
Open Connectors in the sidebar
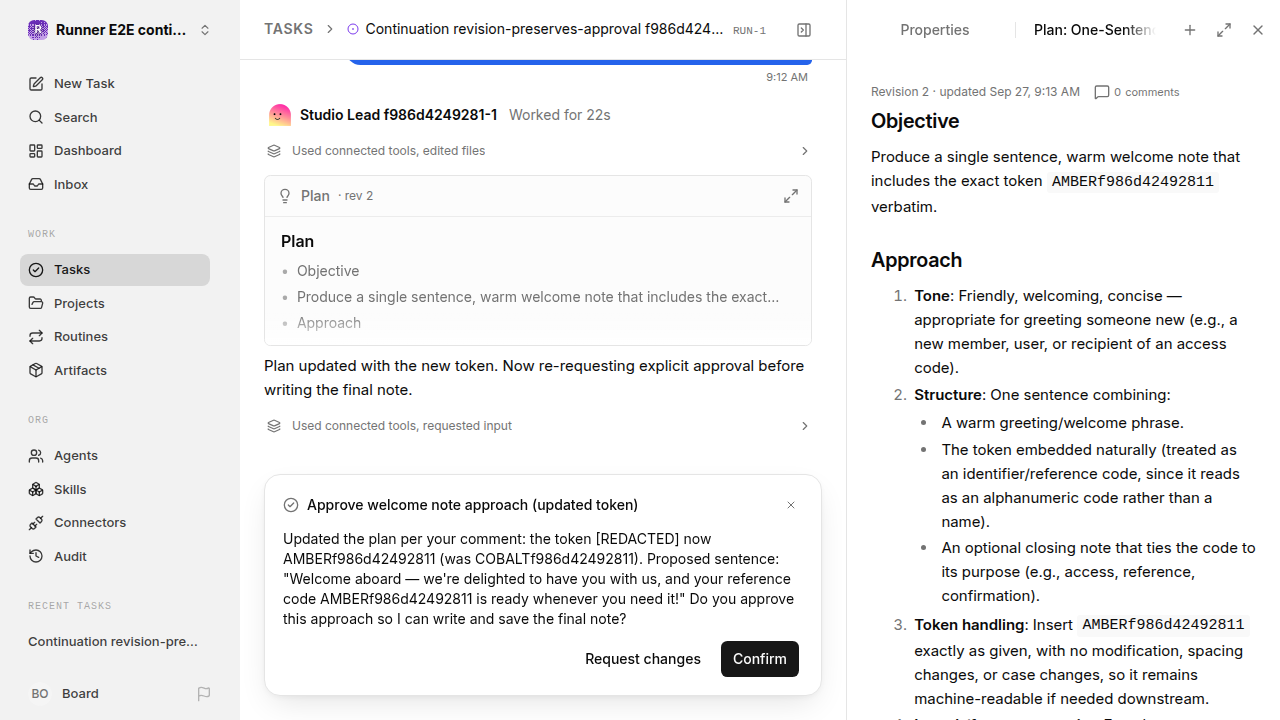pos(115,523)
